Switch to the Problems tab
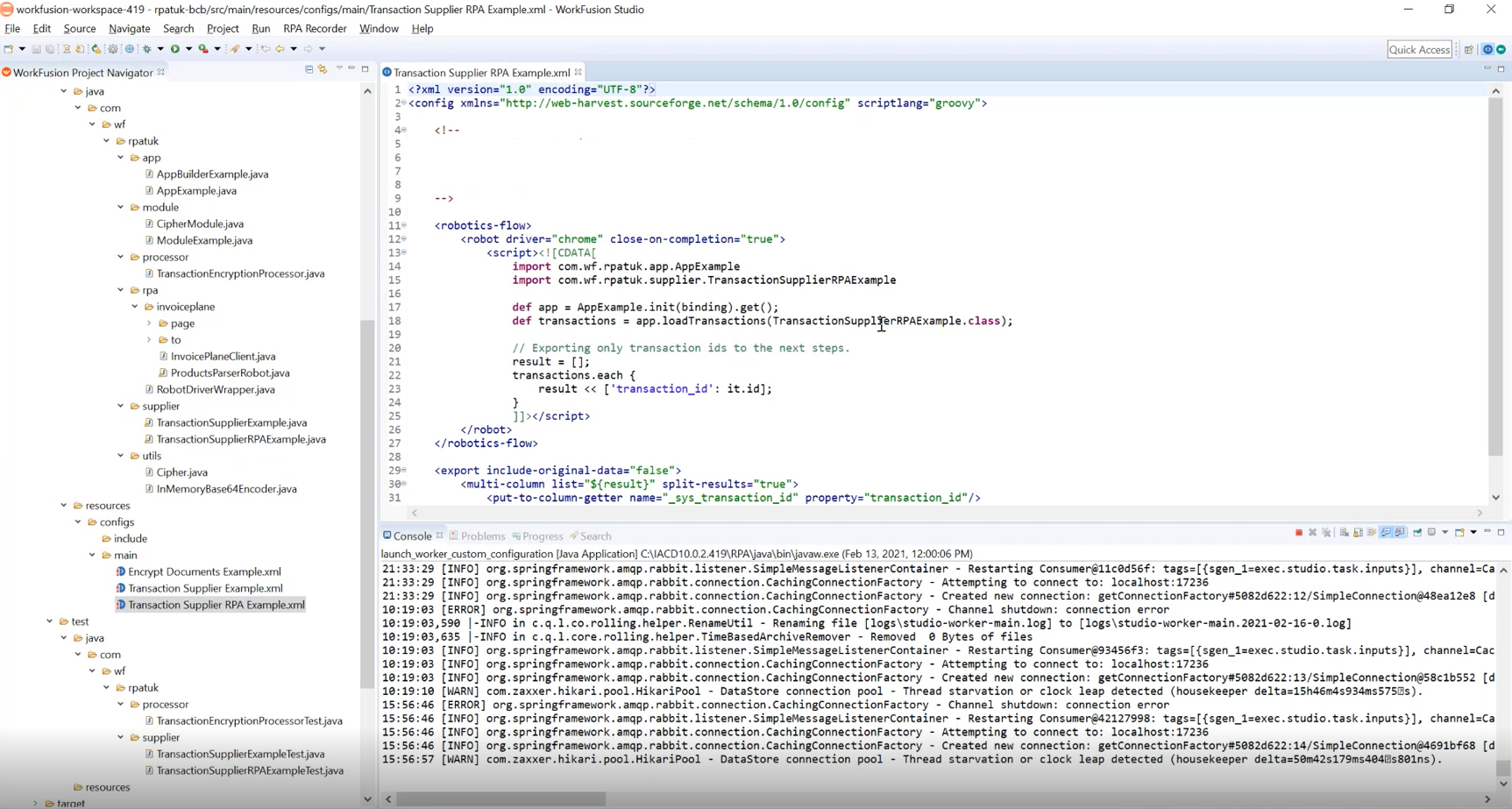This screenshot has height=809, width=1512. pos(478,536)
